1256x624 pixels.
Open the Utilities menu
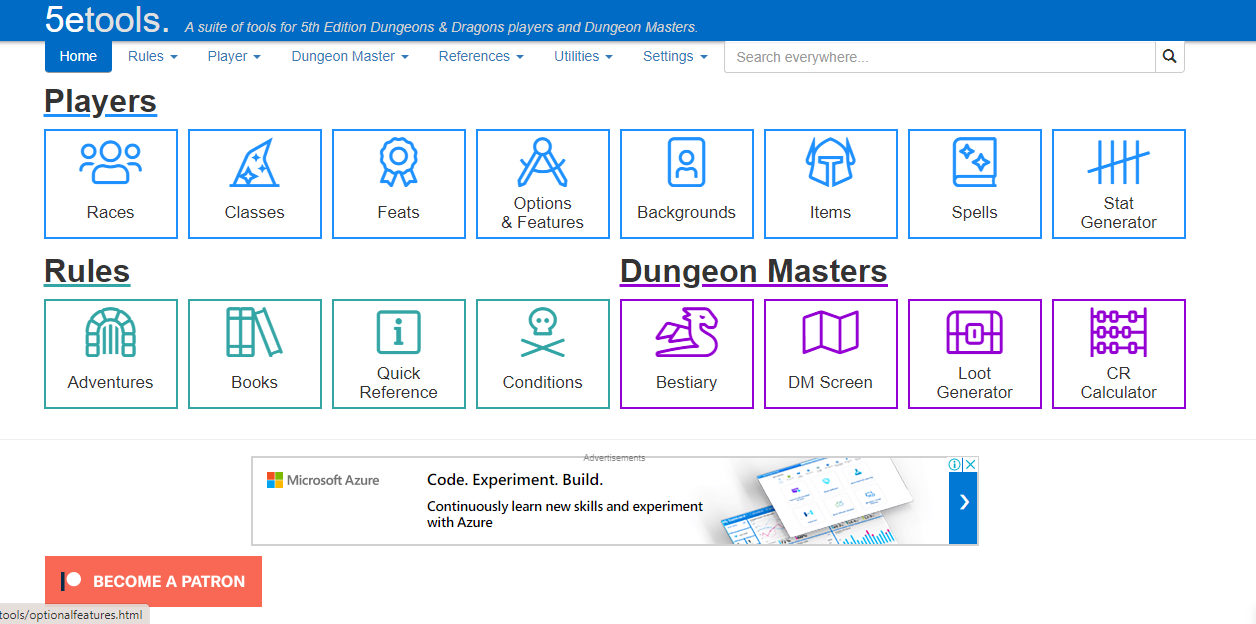pyautogui.click(x=583, y=57)
